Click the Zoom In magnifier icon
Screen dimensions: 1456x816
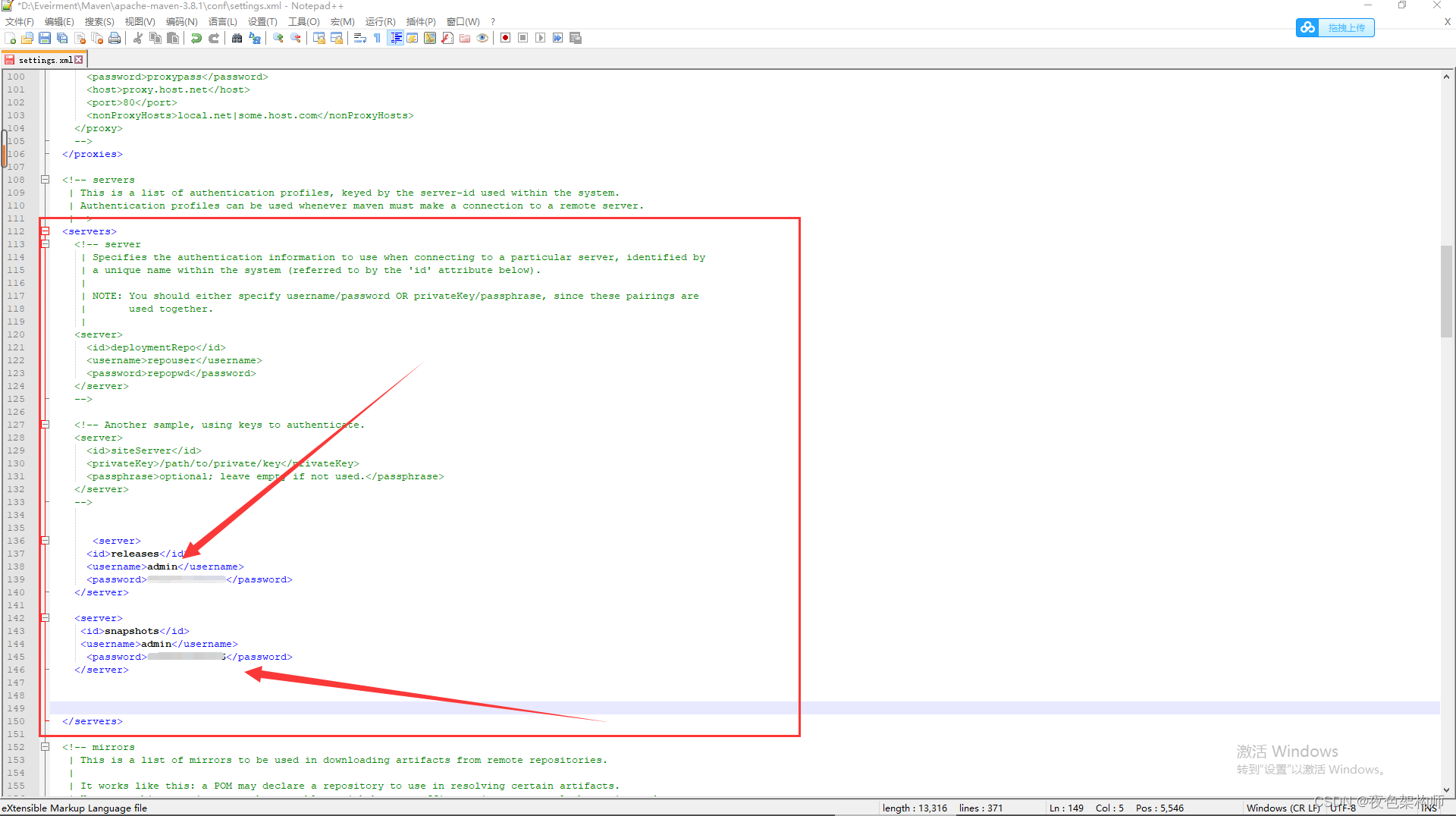pyautogui.click(x=278, y=38)
